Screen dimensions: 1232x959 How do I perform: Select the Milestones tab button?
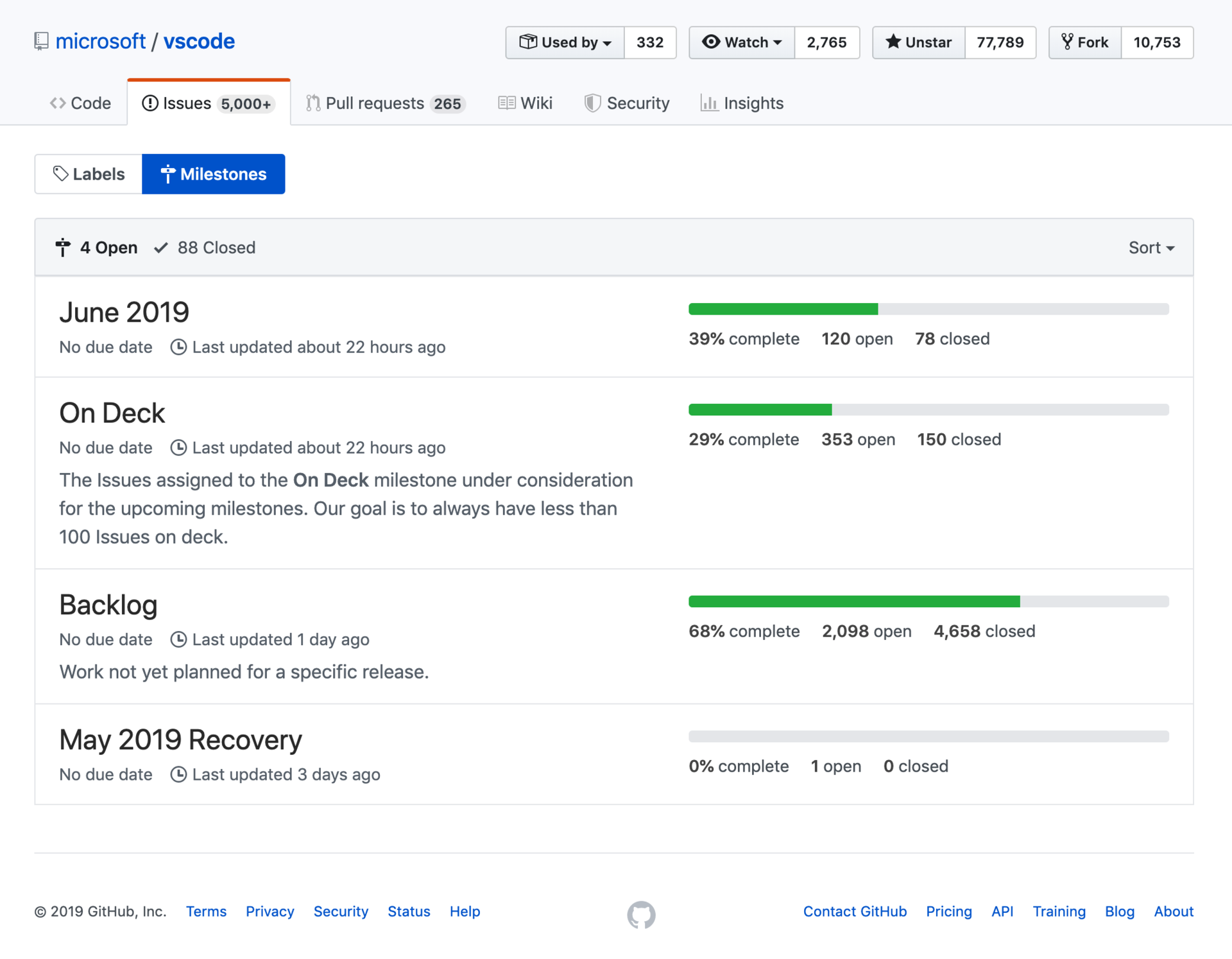pos(213,174)
